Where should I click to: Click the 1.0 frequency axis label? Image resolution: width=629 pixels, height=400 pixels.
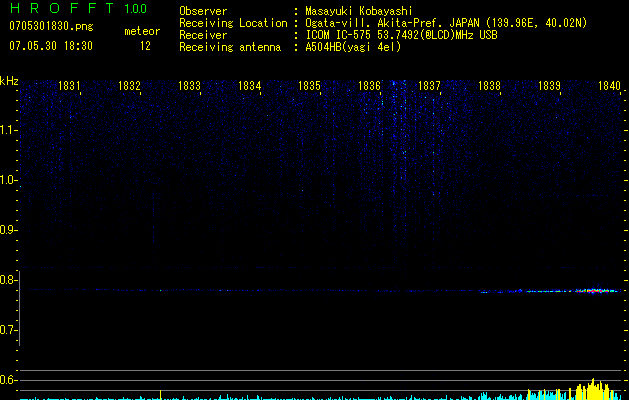tap(8, 180)
